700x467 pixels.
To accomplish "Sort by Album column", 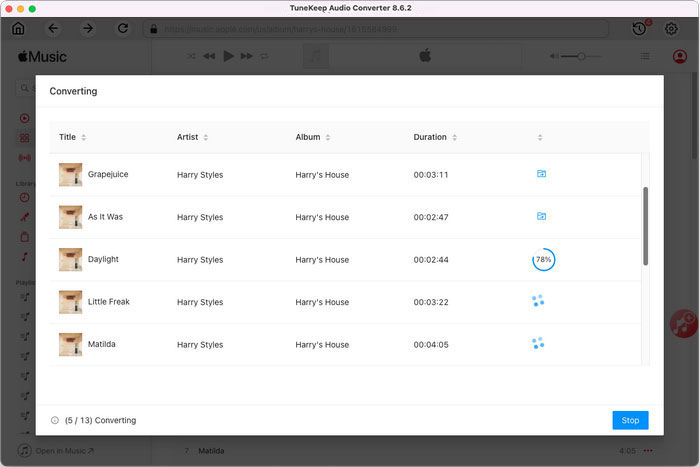I will [x=328, y=138].
